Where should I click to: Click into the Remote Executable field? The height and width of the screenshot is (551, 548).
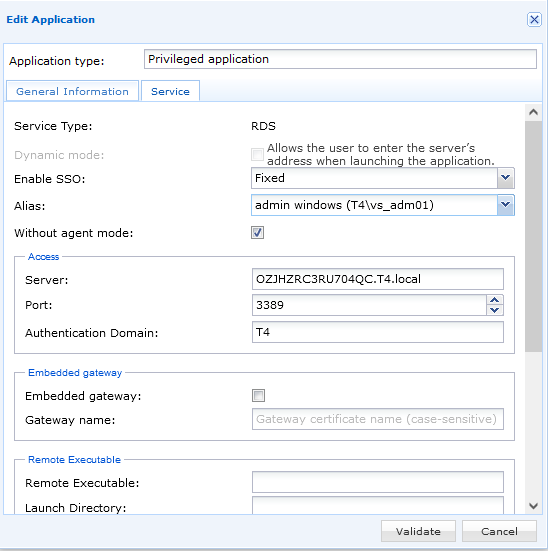(x=378, y=482)
